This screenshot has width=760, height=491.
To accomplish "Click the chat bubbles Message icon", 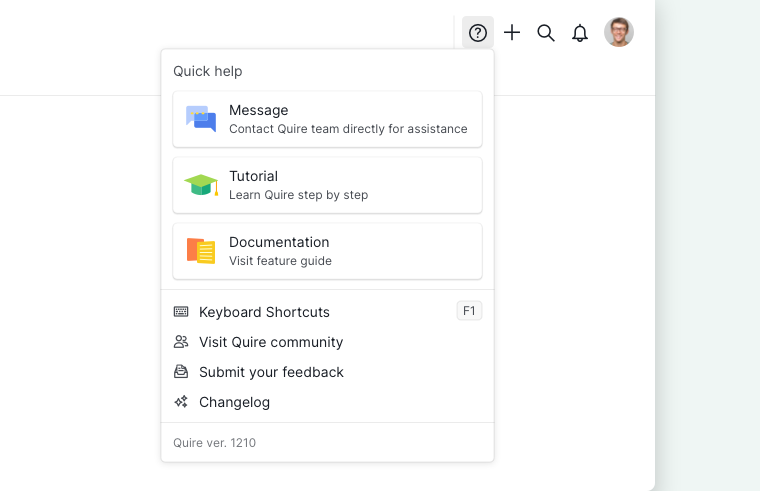I will [201, 119].
